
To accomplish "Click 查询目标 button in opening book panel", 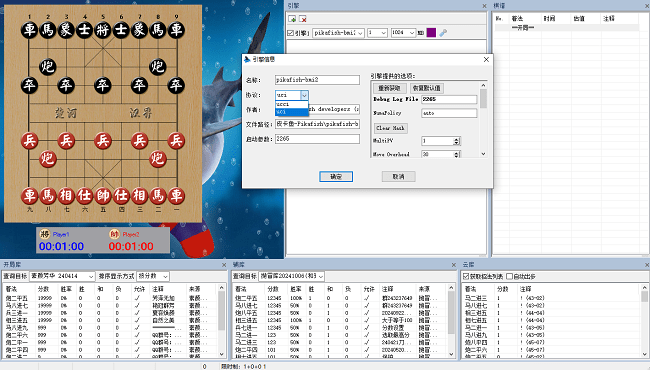I will 15,276.
